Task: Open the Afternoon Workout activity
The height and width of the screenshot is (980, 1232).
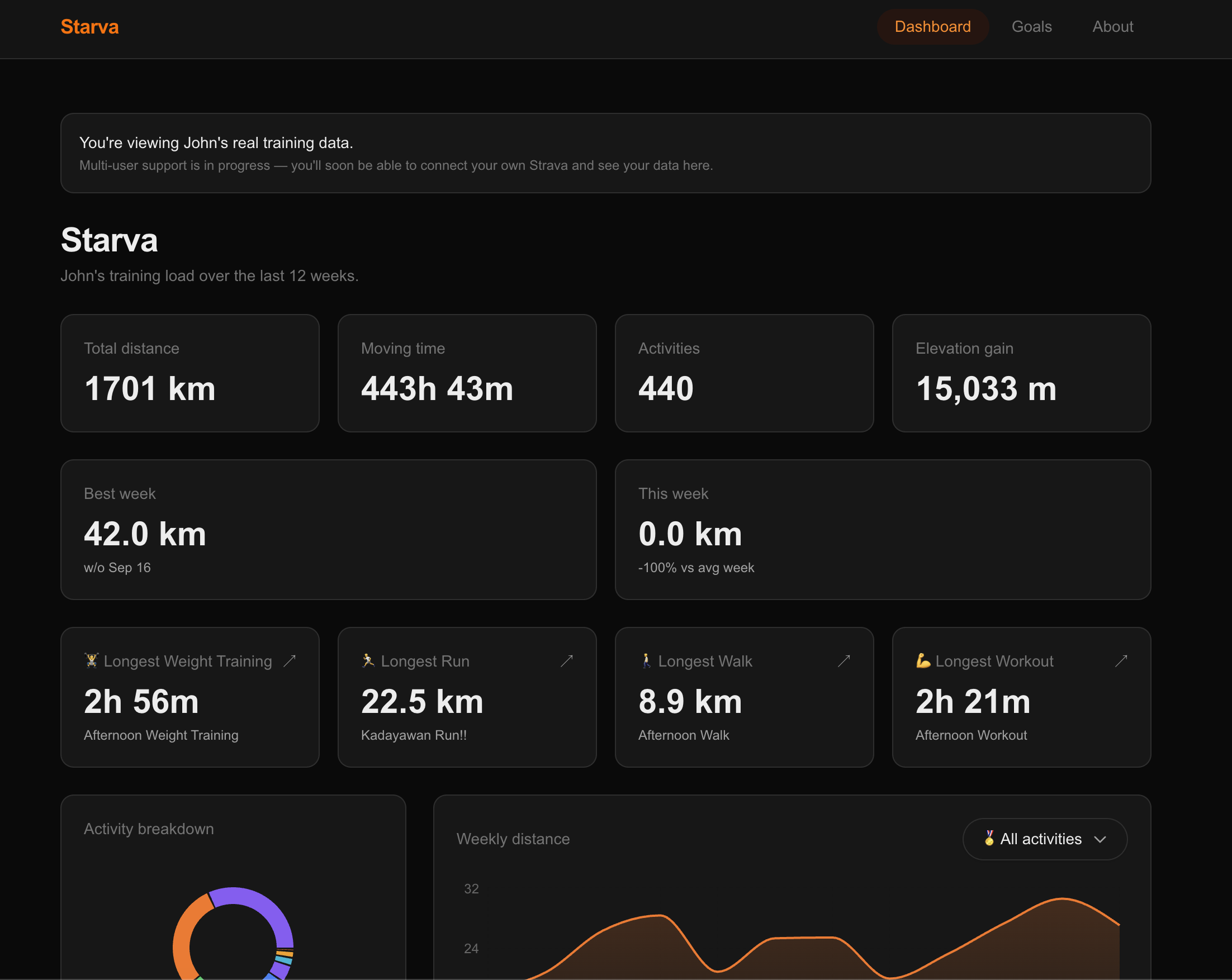Action: (971, 735)
